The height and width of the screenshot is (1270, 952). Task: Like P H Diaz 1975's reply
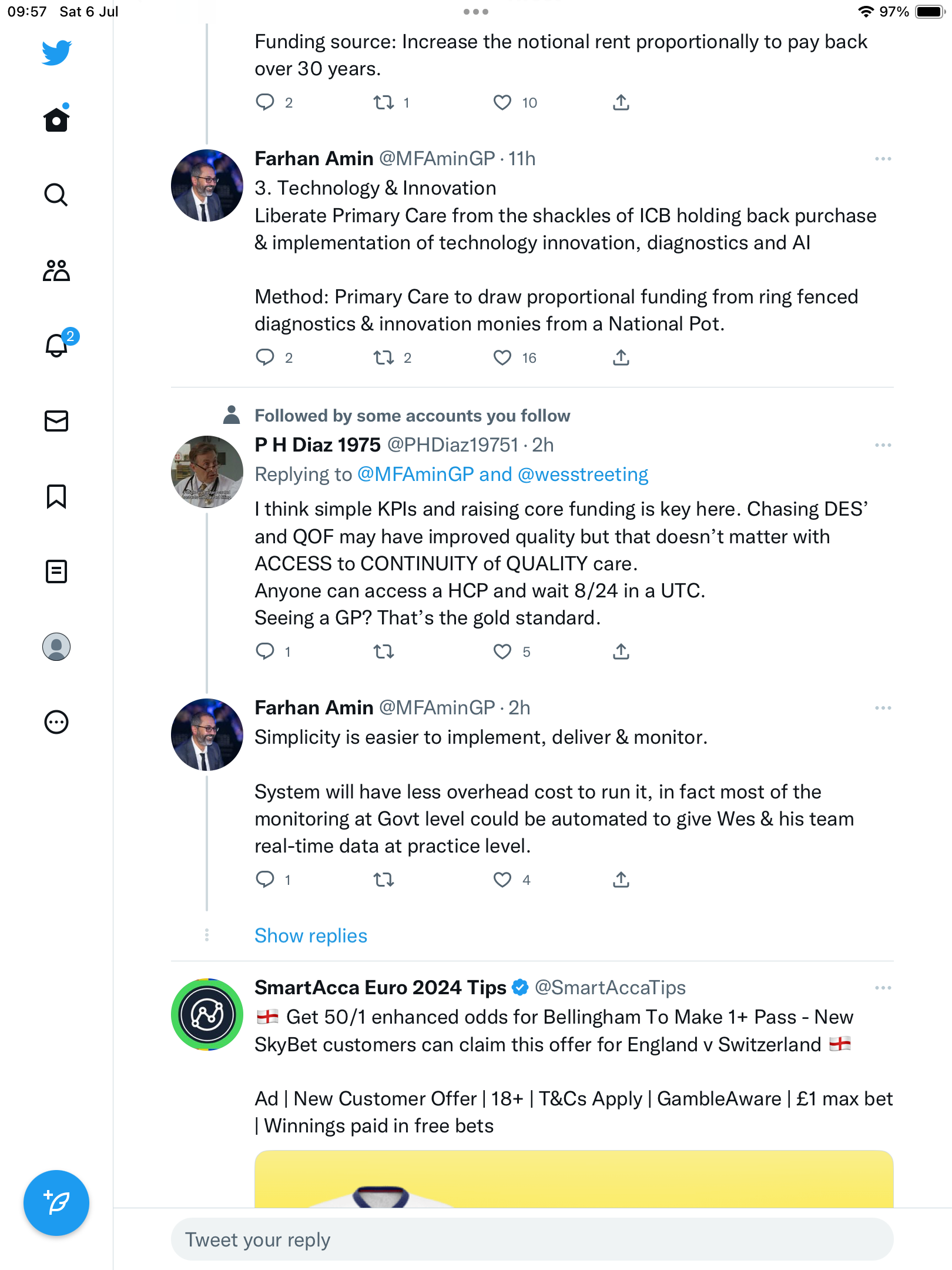click(x=502, y=651)
